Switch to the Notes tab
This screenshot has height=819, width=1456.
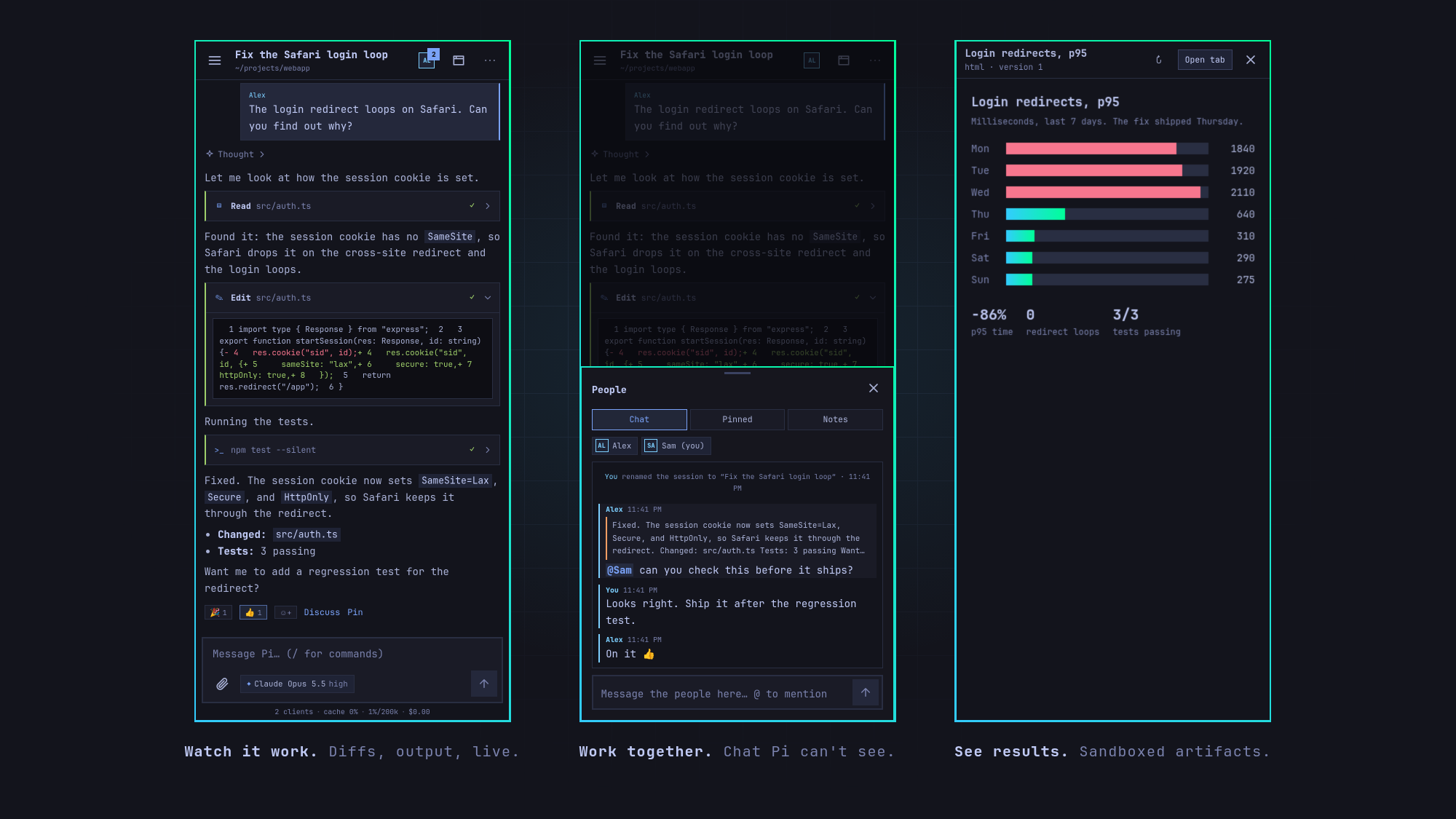tap(835, 419)
